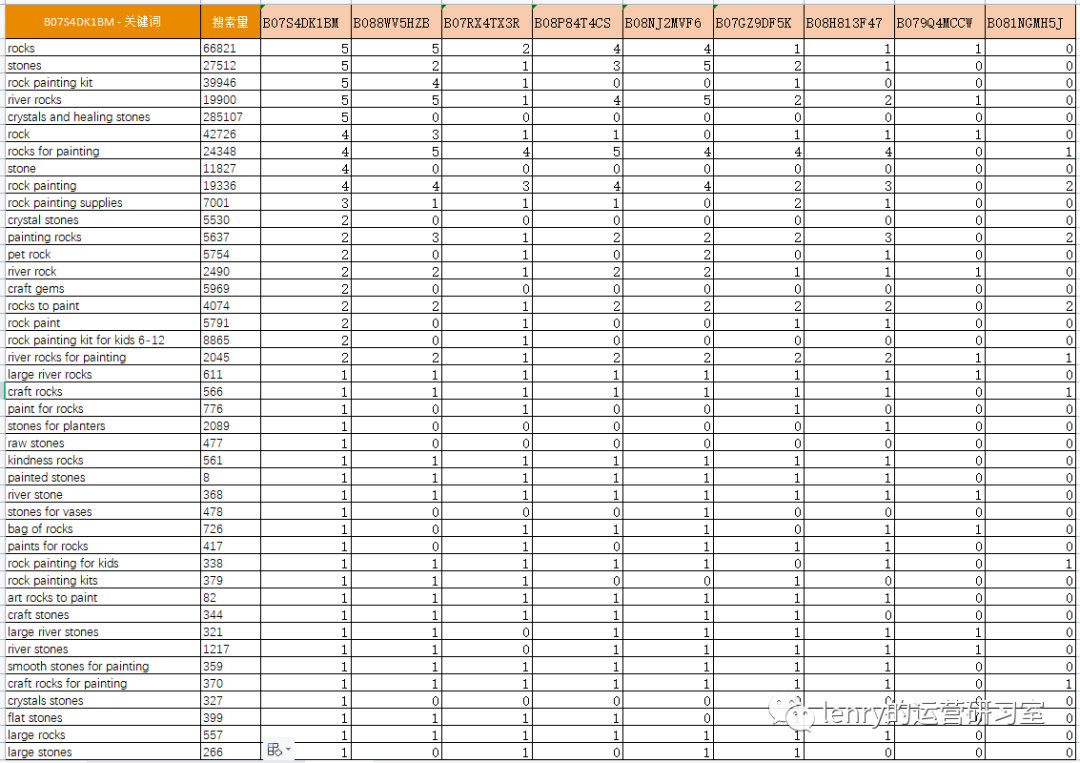Select the 'kindness rocks' keyword cell
This screenshot has height=763, width=1080.
coord(103,460)
